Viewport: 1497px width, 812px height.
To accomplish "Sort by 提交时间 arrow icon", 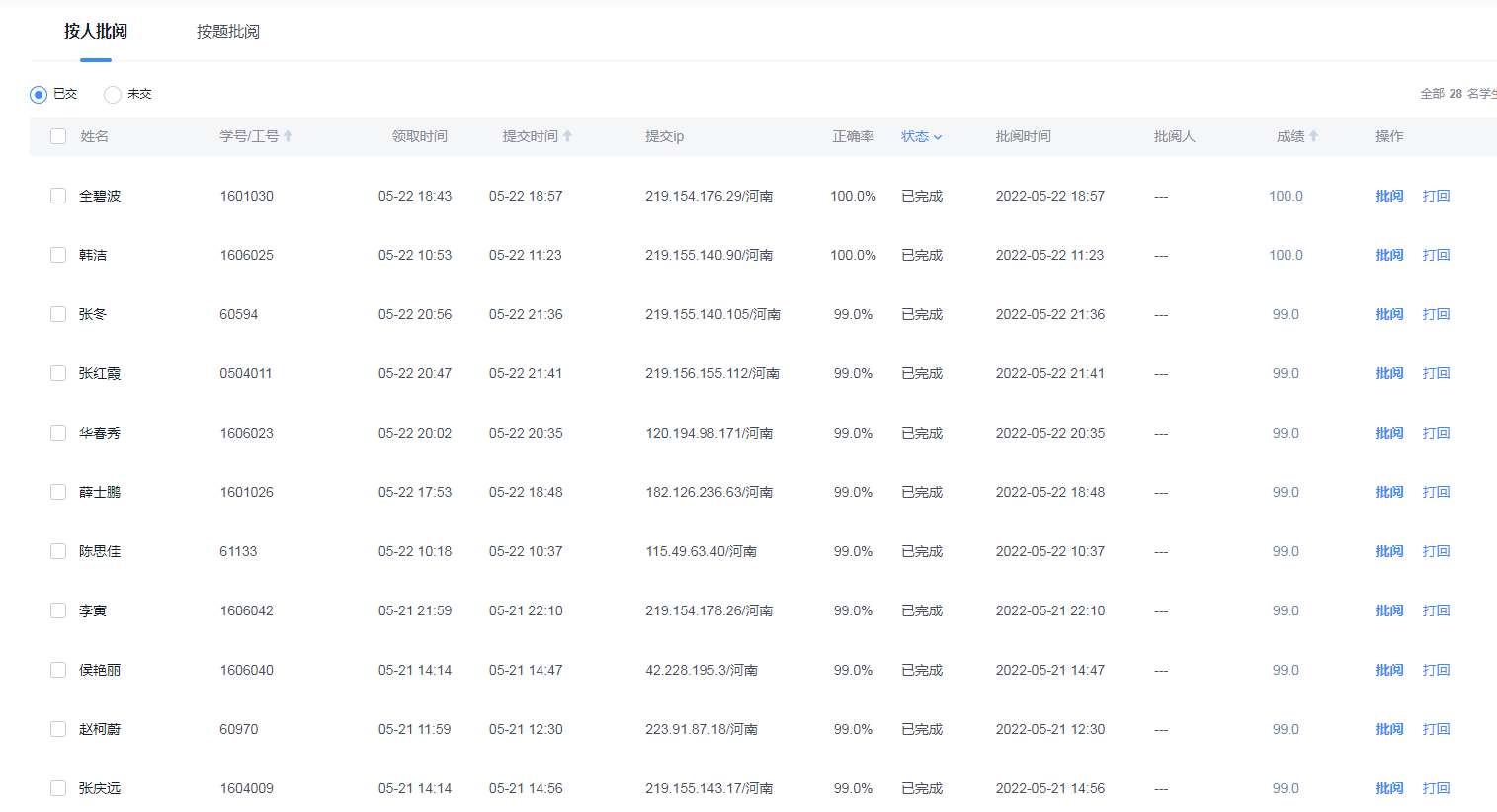I will pos(567,136).
